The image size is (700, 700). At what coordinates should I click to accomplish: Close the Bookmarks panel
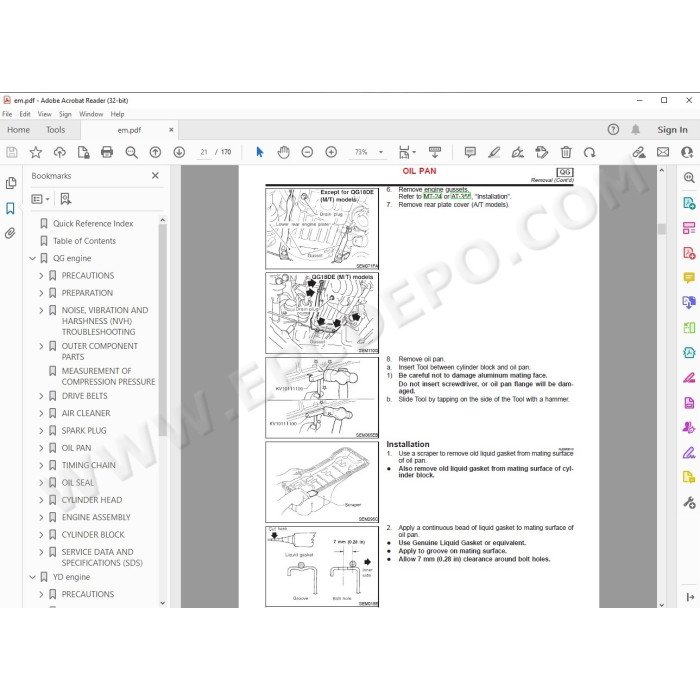(155, 175)
